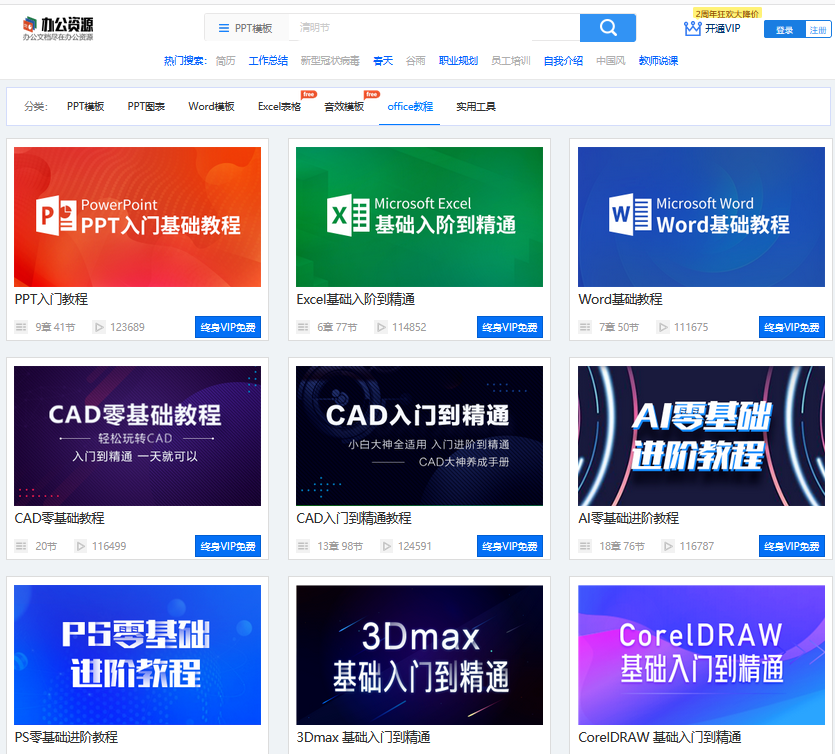The width and height of the screenshot is (835, 754).
Task: Click chapter icon on CAD零基础教程 card
Action: [21, 546]
